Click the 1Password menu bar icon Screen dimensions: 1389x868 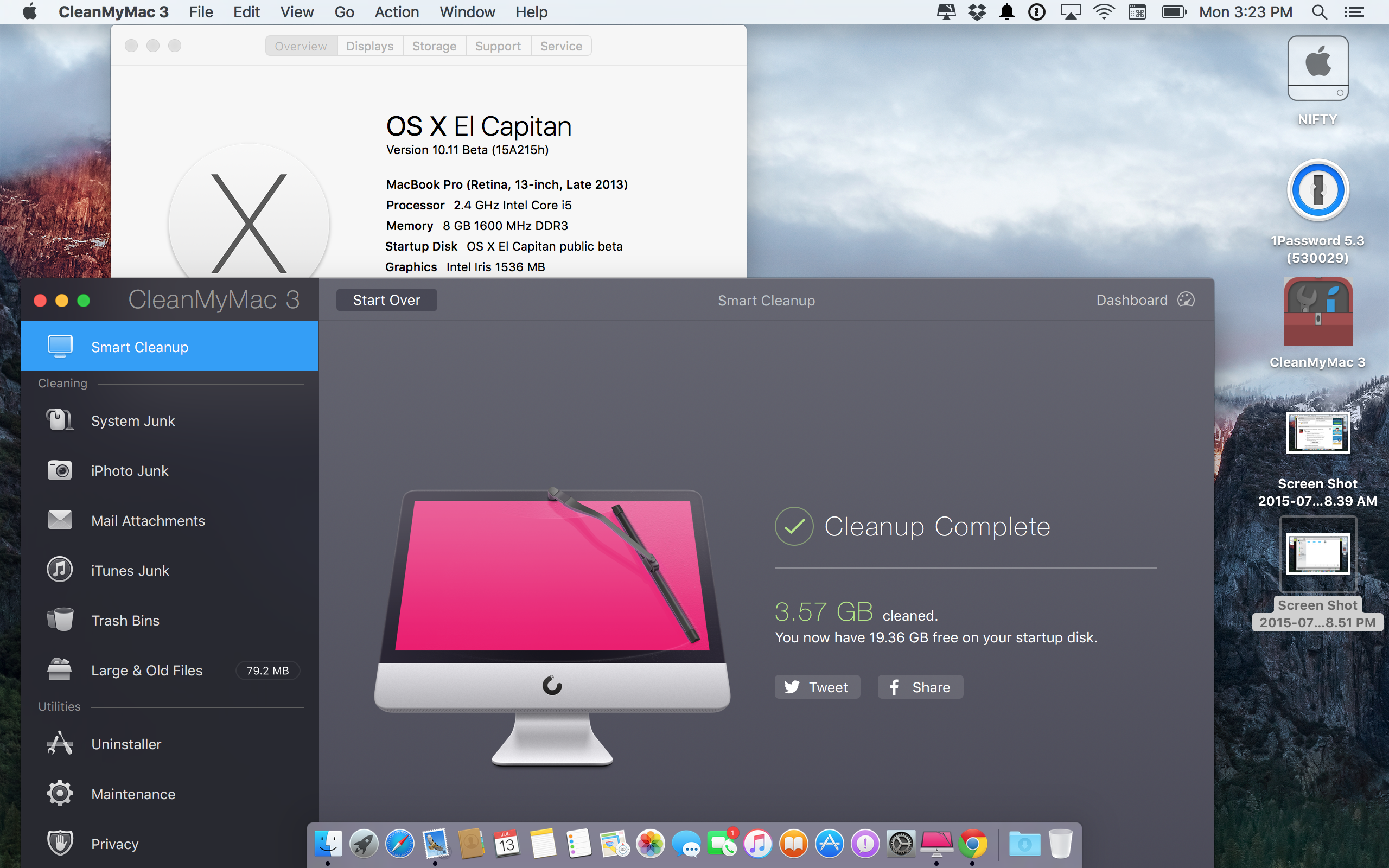tap(1036, 12)
